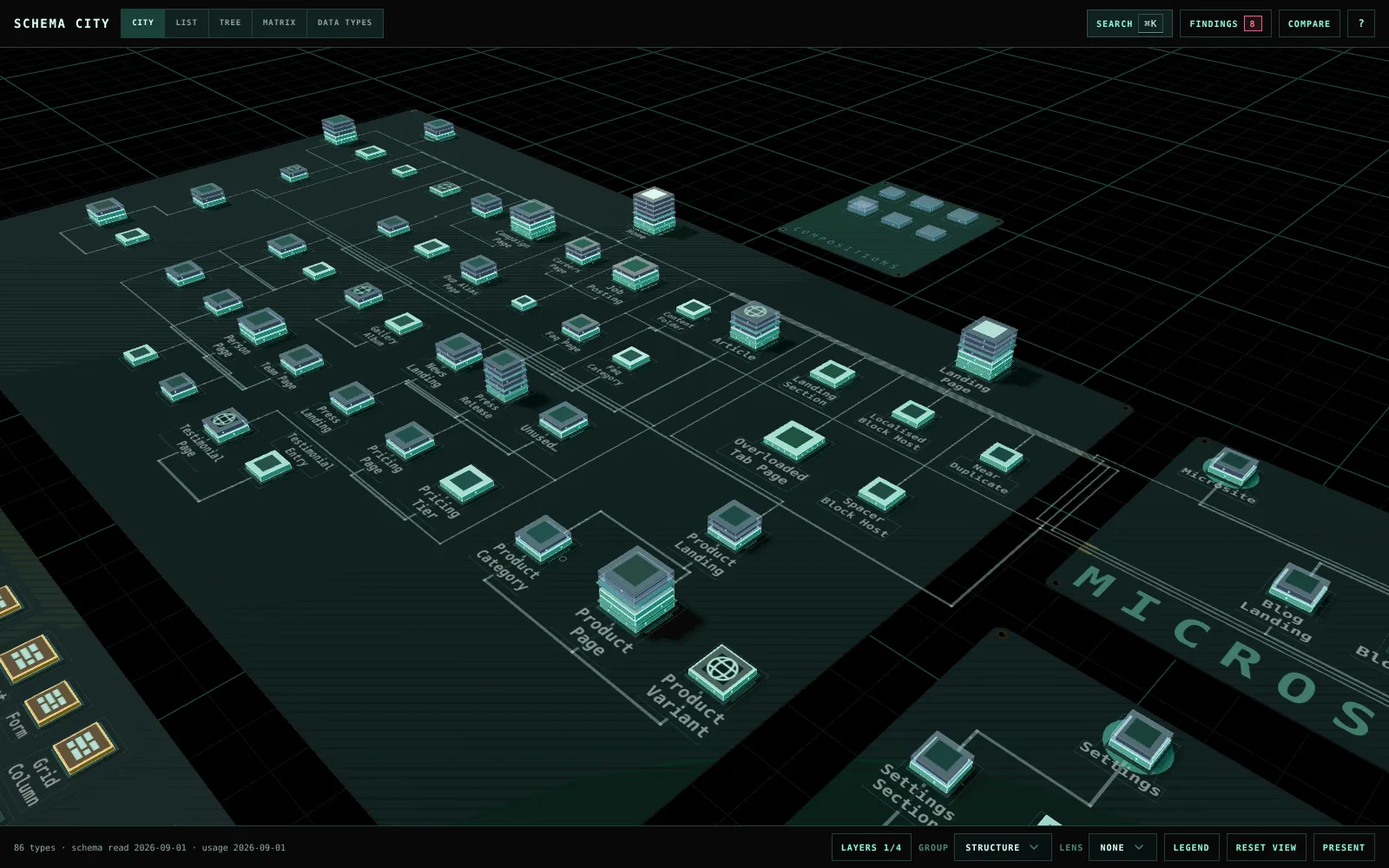This screenshot has width=1389, height=868.
Task: Switch to the Matrix tab
Action: click(280, 23)
